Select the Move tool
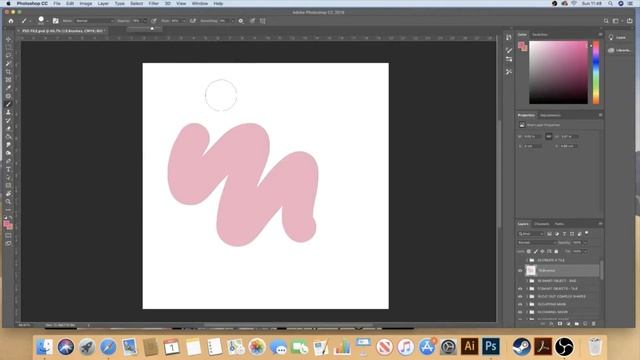640x360 pixels. point(8,39)
